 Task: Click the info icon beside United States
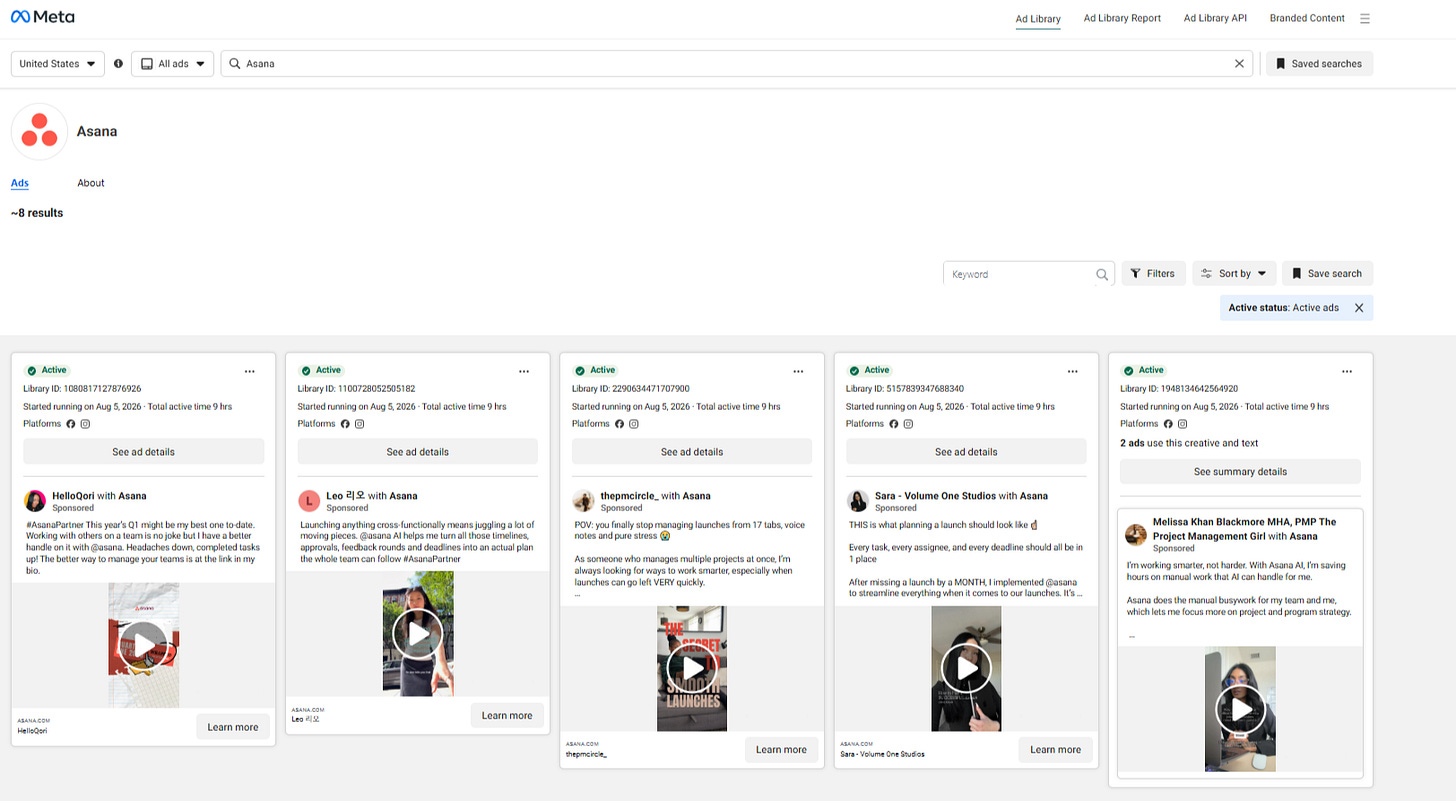click(x=118, y=63)
